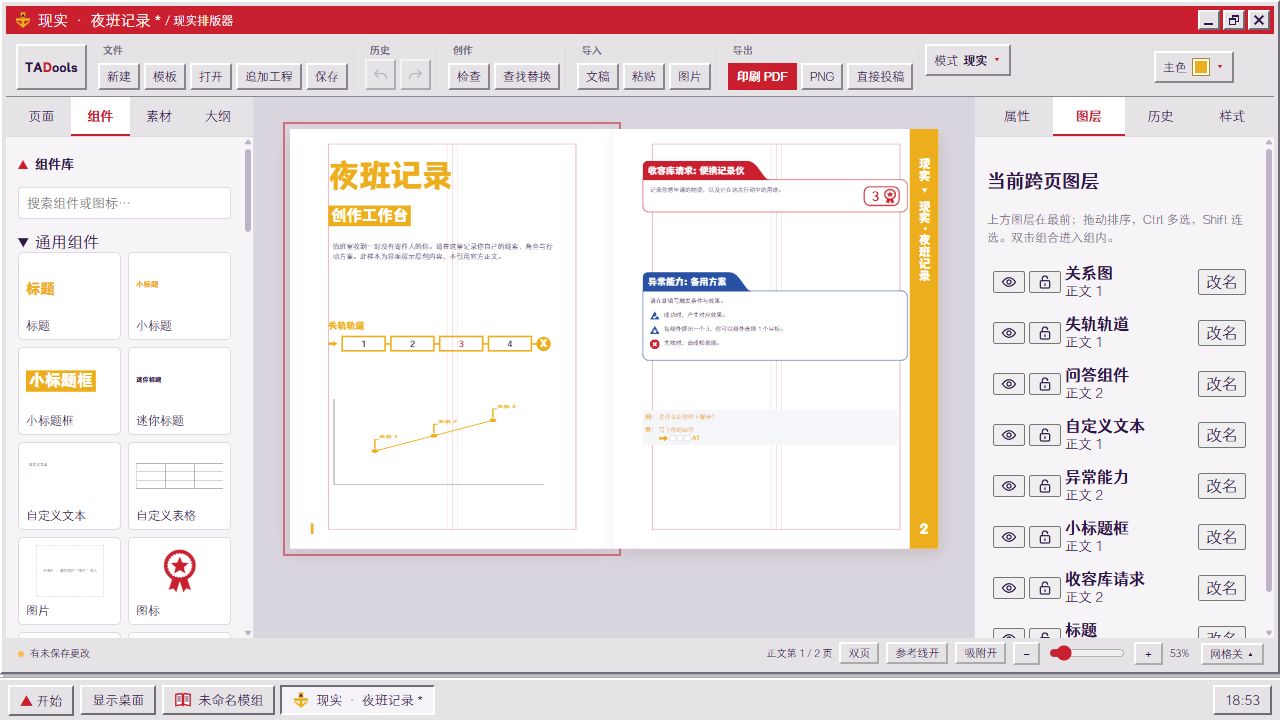The width and height of the screenshot is (1280, 720).
Task: Import via the 文稿 button
Action: coord(597,76)
